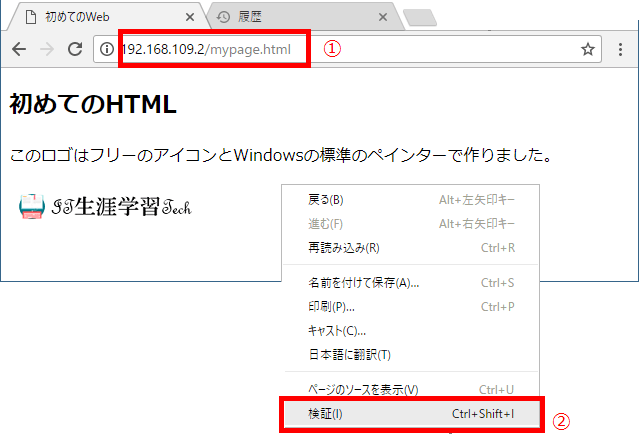
Task: Switch to the 履歴 tab
Action: point(306,17)
